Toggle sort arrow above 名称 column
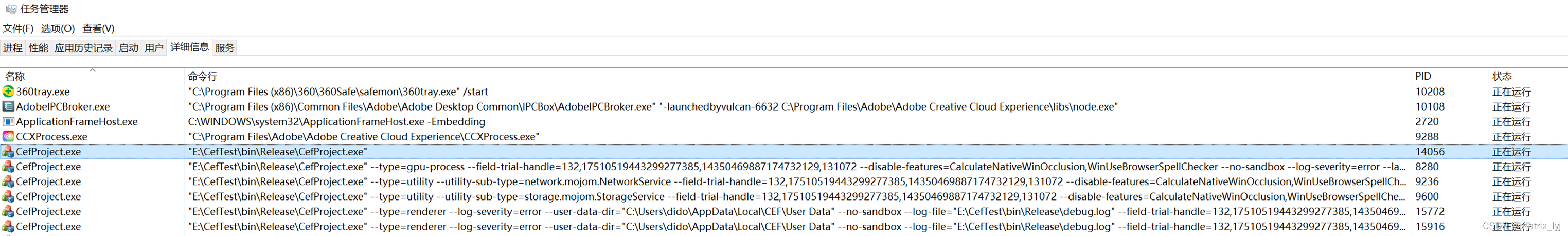This screenshot has width=1568, height=236. 93,70
